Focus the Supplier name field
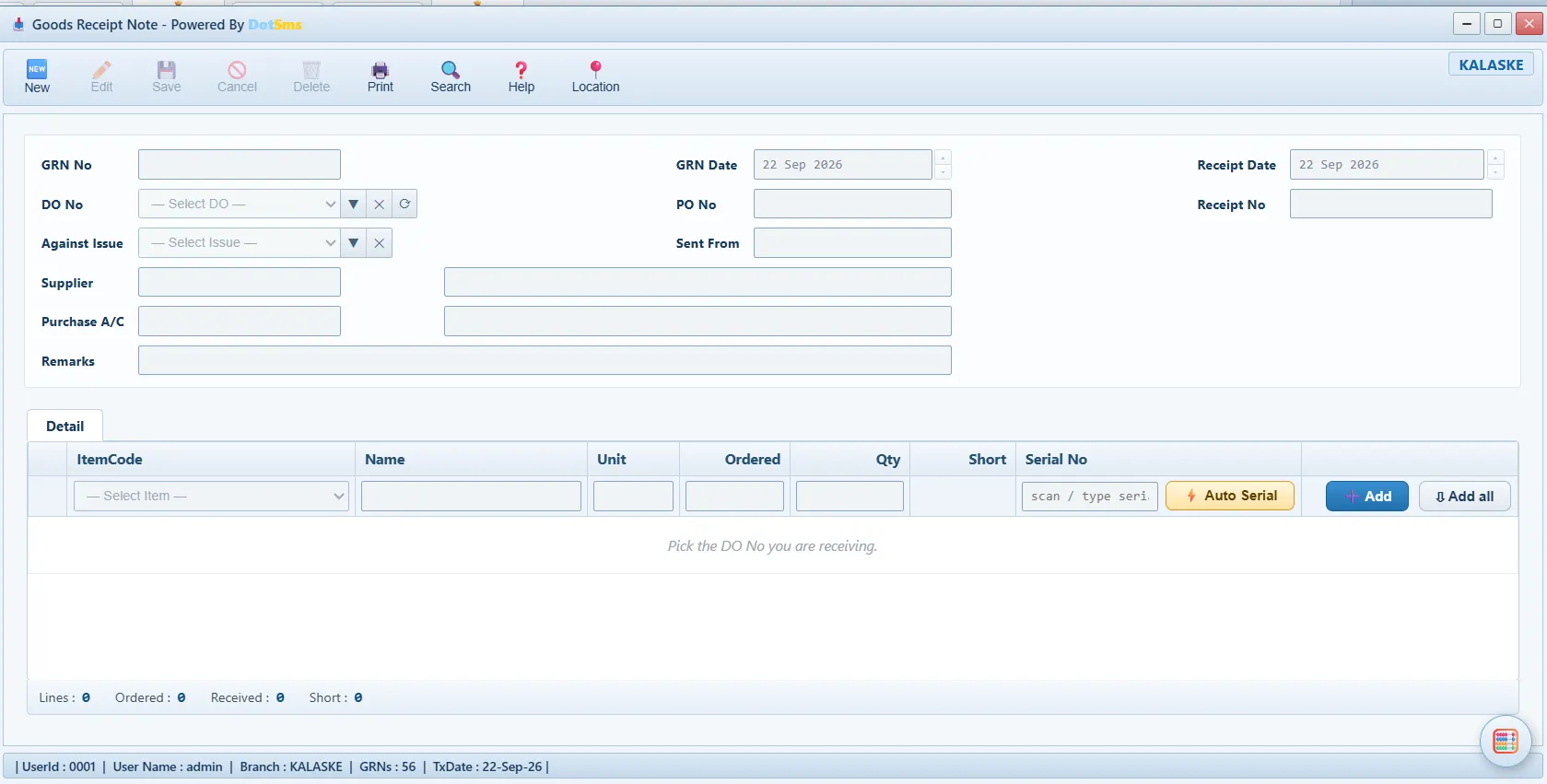This screenshot has width=1547, height=784. 697,282
